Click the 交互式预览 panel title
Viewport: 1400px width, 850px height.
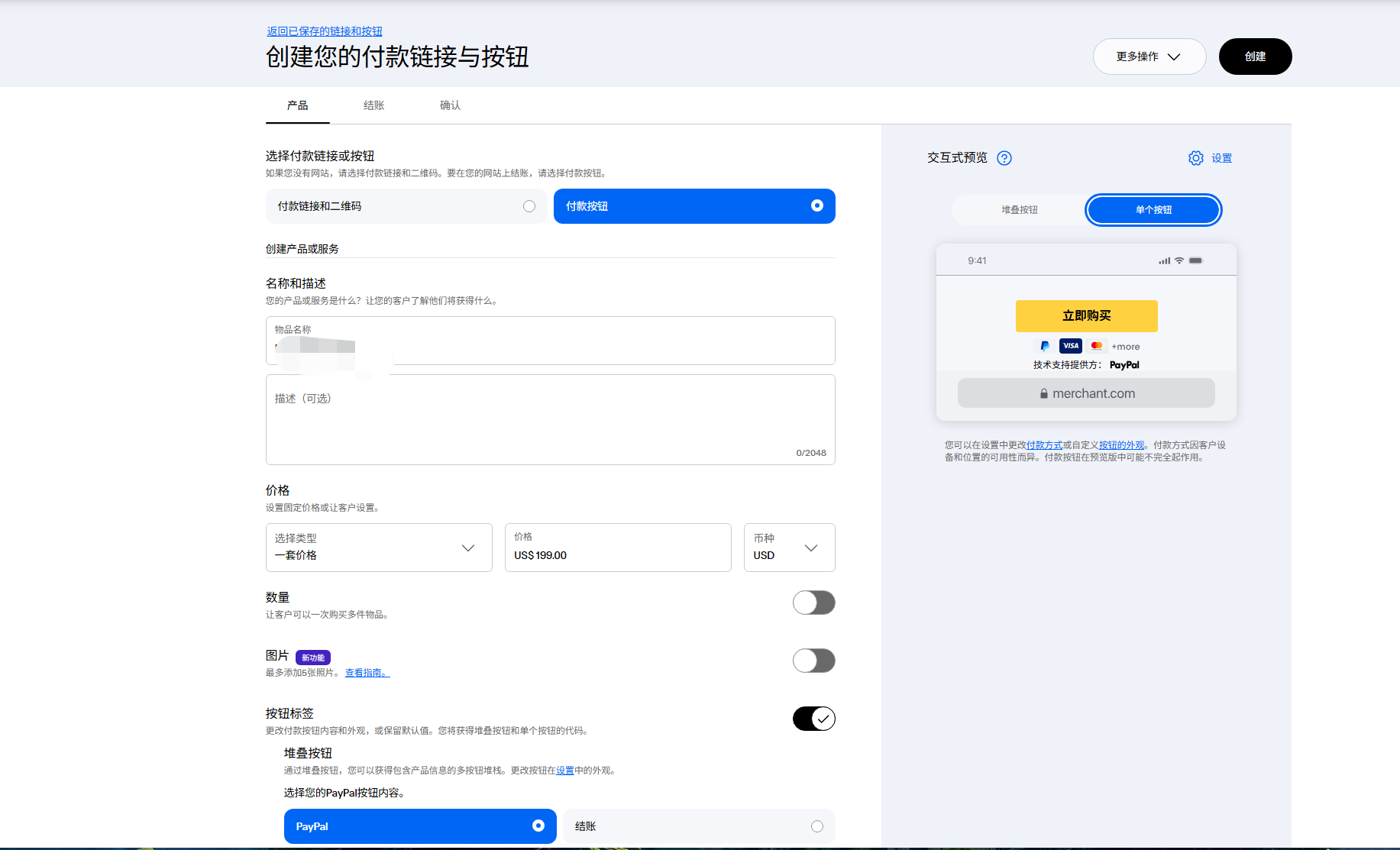(x=957, y=157)
